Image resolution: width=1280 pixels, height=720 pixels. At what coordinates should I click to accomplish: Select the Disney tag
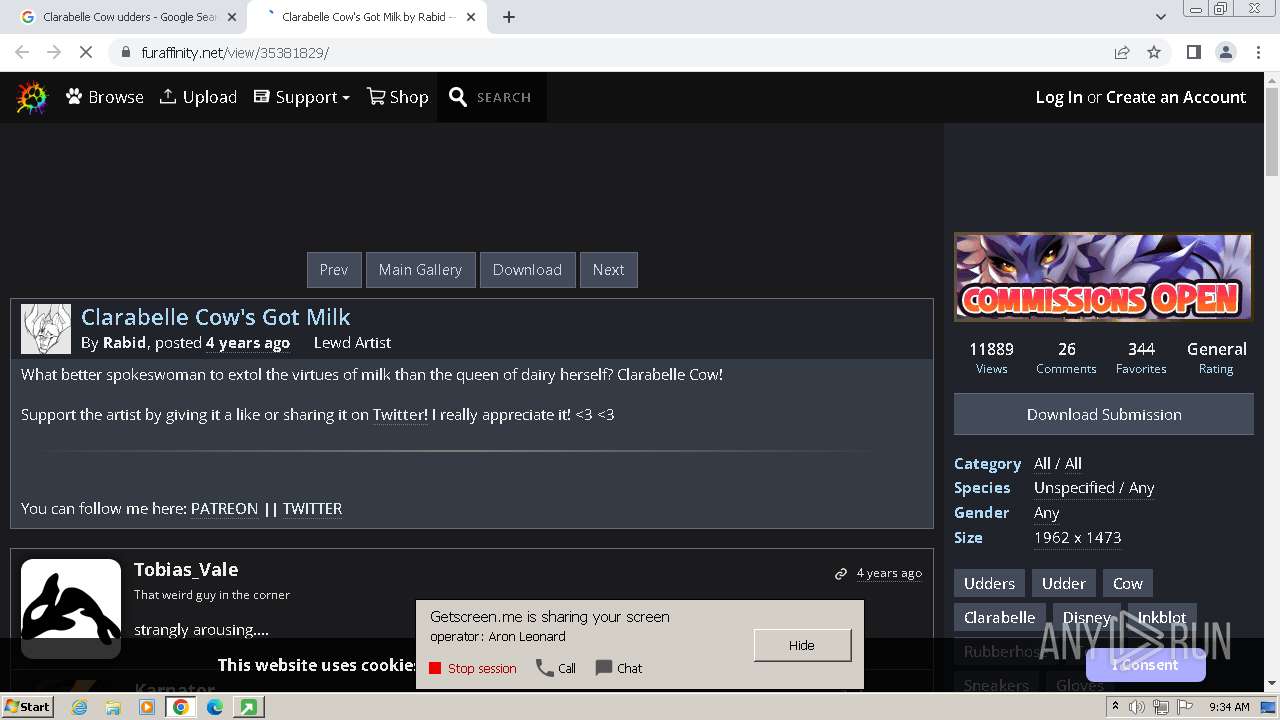[1086, 618]
